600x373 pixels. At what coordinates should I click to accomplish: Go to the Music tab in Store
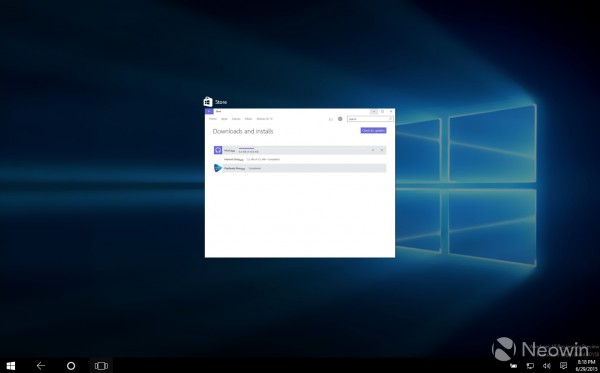248,119
